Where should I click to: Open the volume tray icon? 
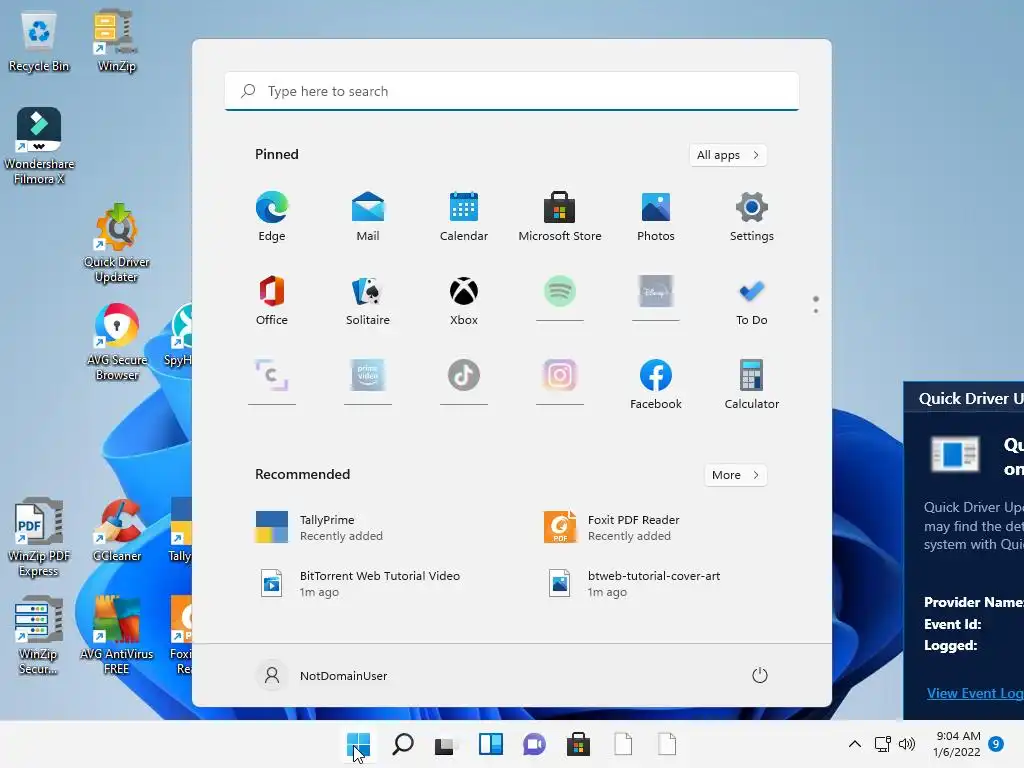coord(906,744)
